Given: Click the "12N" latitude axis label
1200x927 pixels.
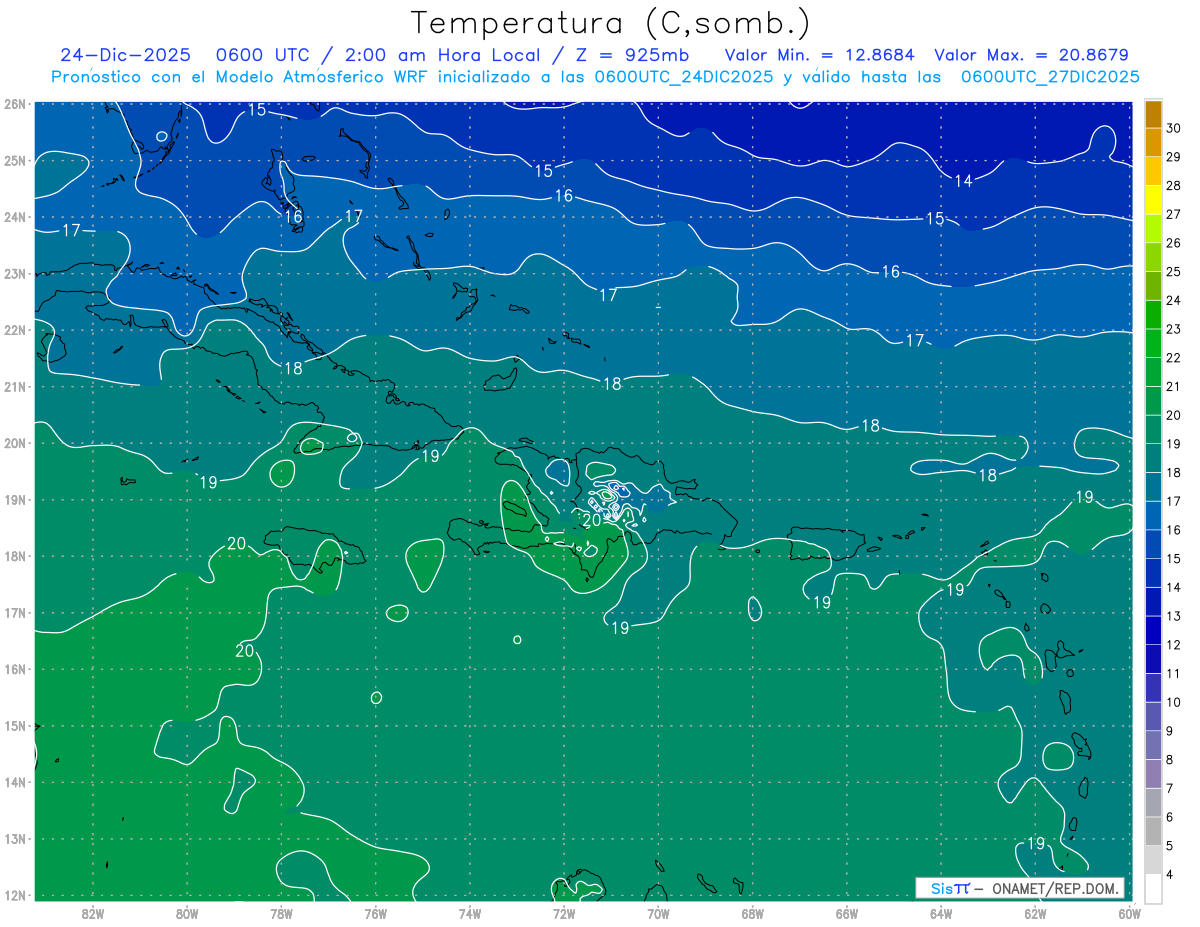Looking at the screenshot, I should (14, 896).
